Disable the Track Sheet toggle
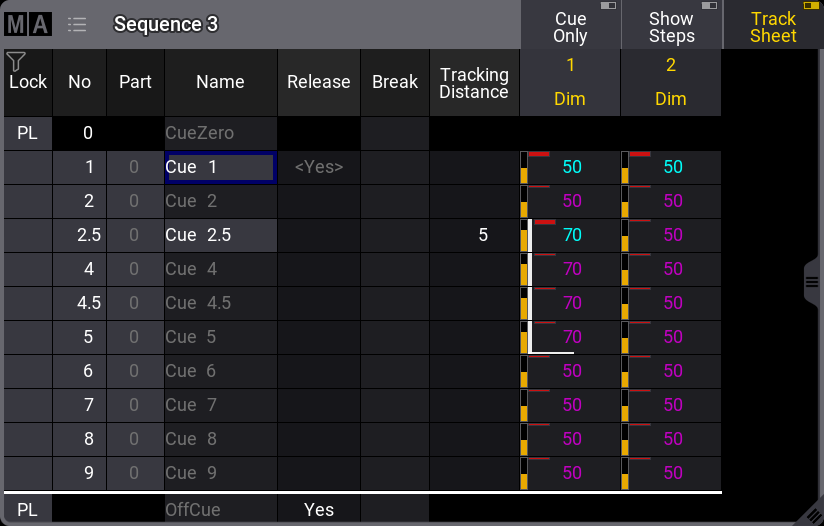The width and height of the screenshot is (824, 526). pos(773,26)
